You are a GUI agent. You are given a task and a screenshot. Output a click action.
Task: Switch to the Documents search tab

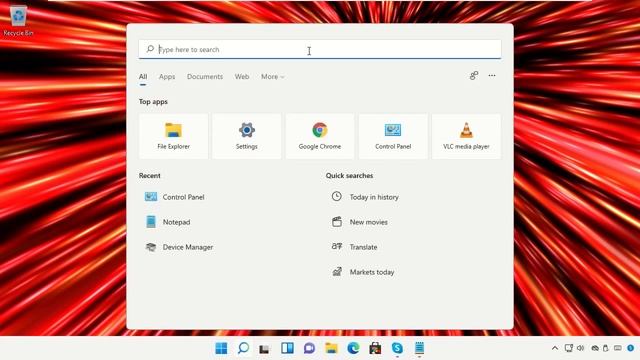[x=205, y=76]
